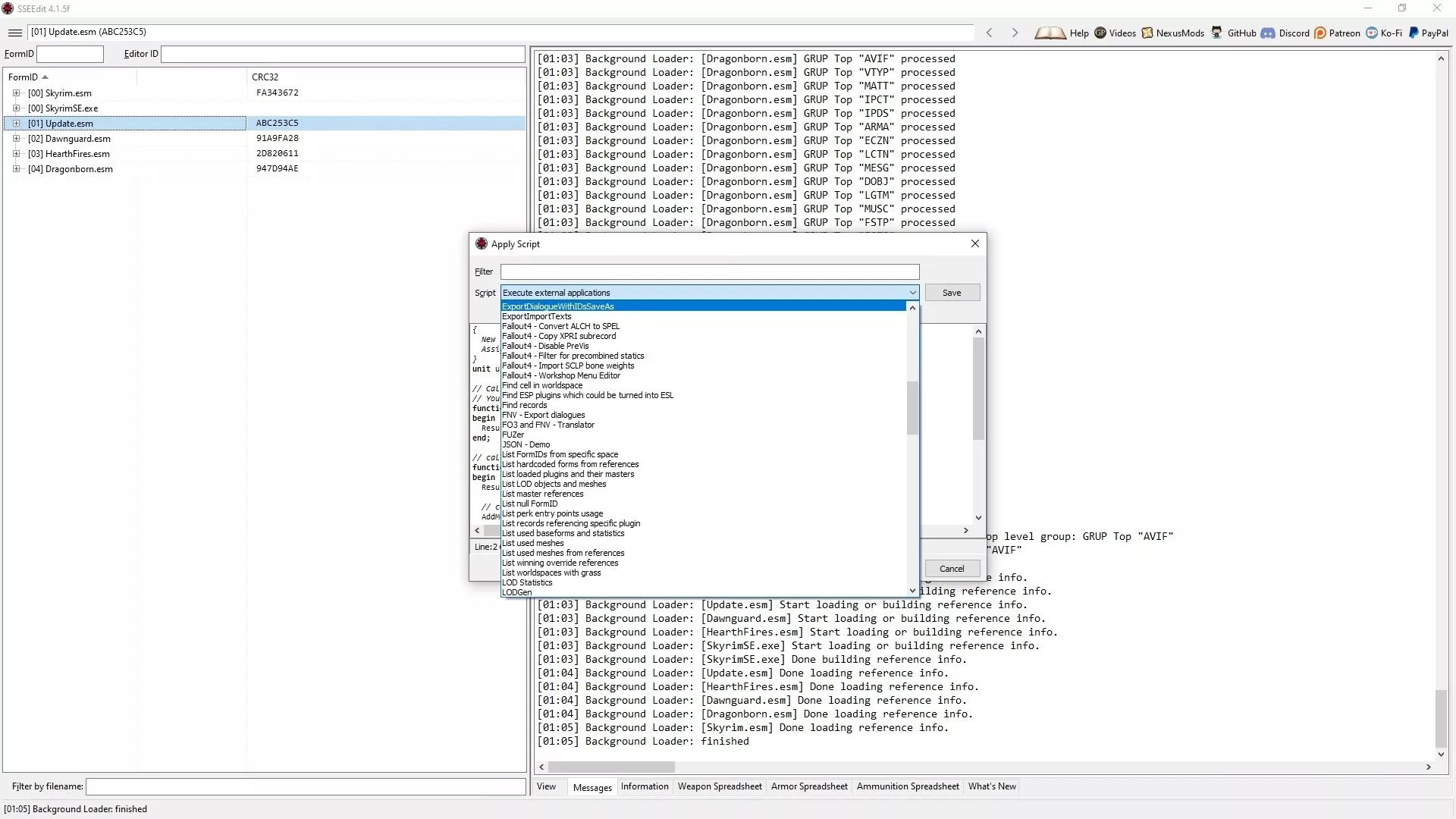Open the What's New tab
Screen dimensions: 1456x819
coord(992,786)
